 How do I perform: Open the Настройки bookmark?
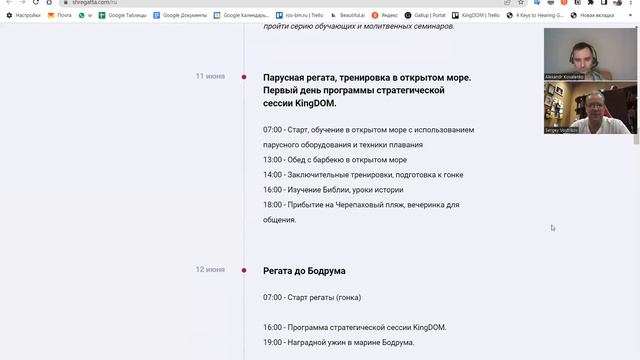click(x=23, y=15)
